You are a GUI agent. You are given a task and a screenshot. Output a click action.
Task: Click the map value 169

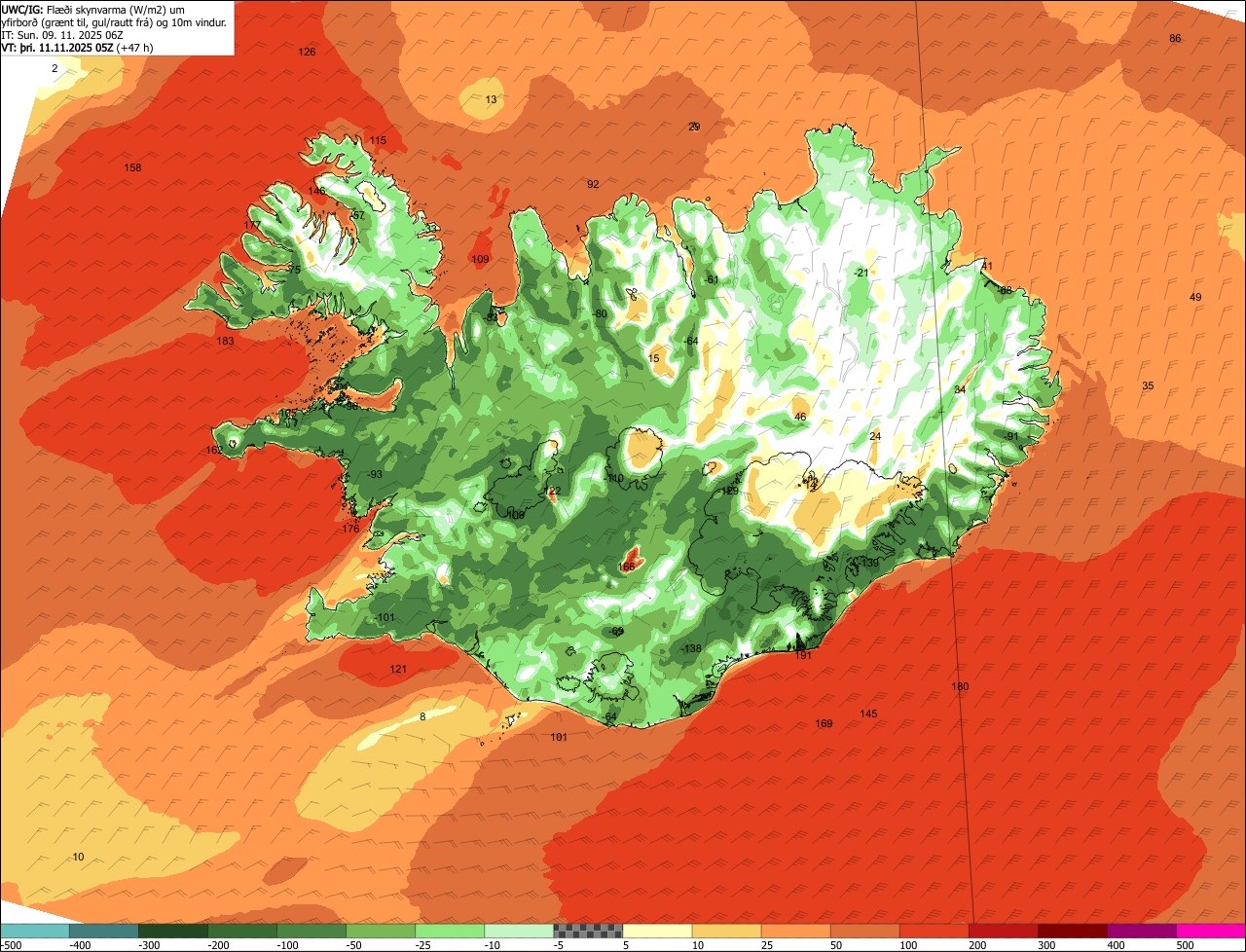point(824,723)
